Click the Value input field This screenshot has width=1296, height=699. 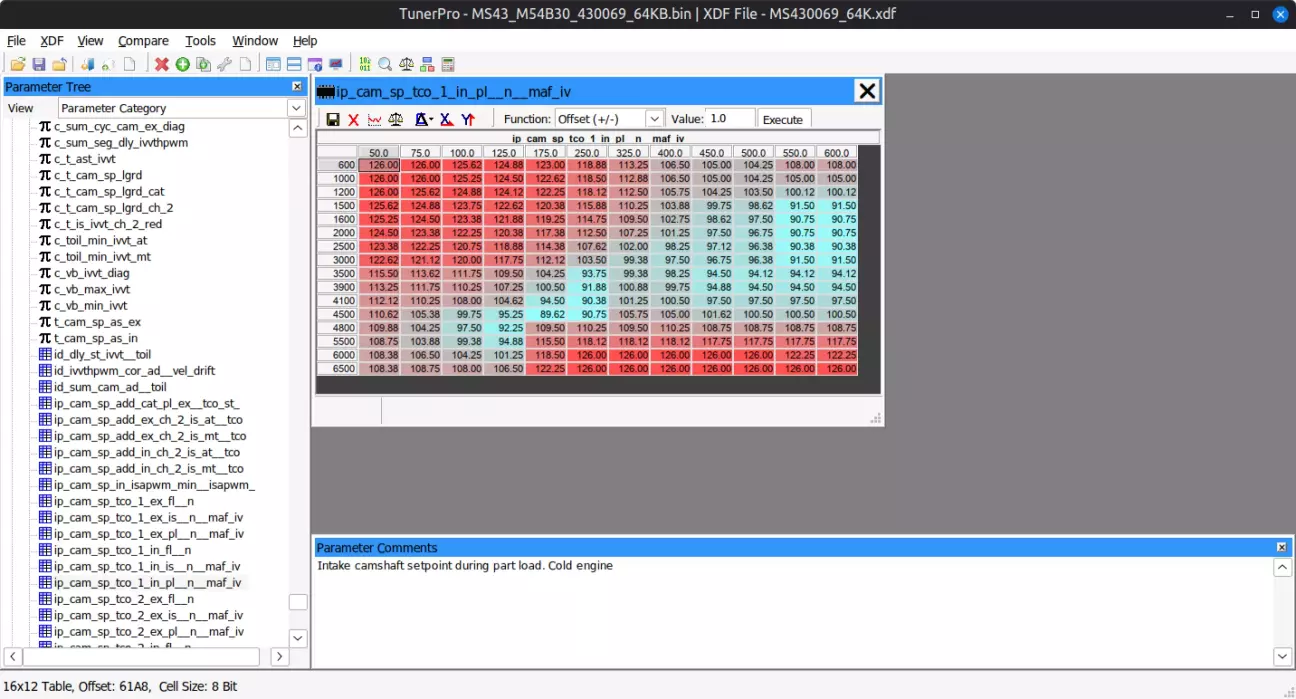[x=730, y=119]
